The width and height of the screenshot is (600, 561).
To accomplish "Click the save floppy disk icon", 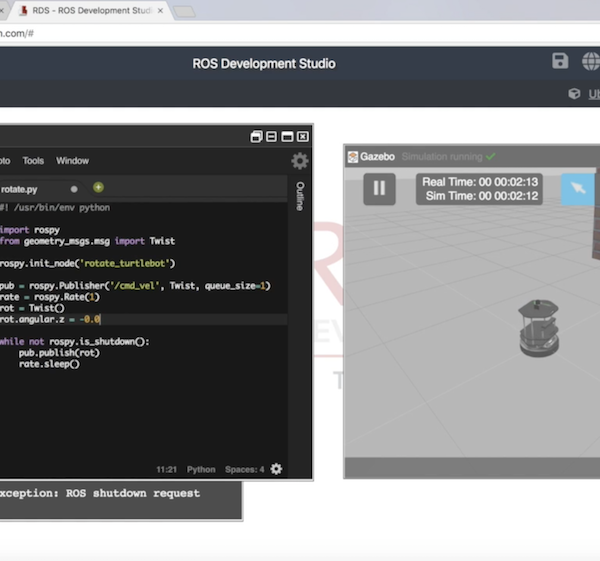I will [560, 61].
